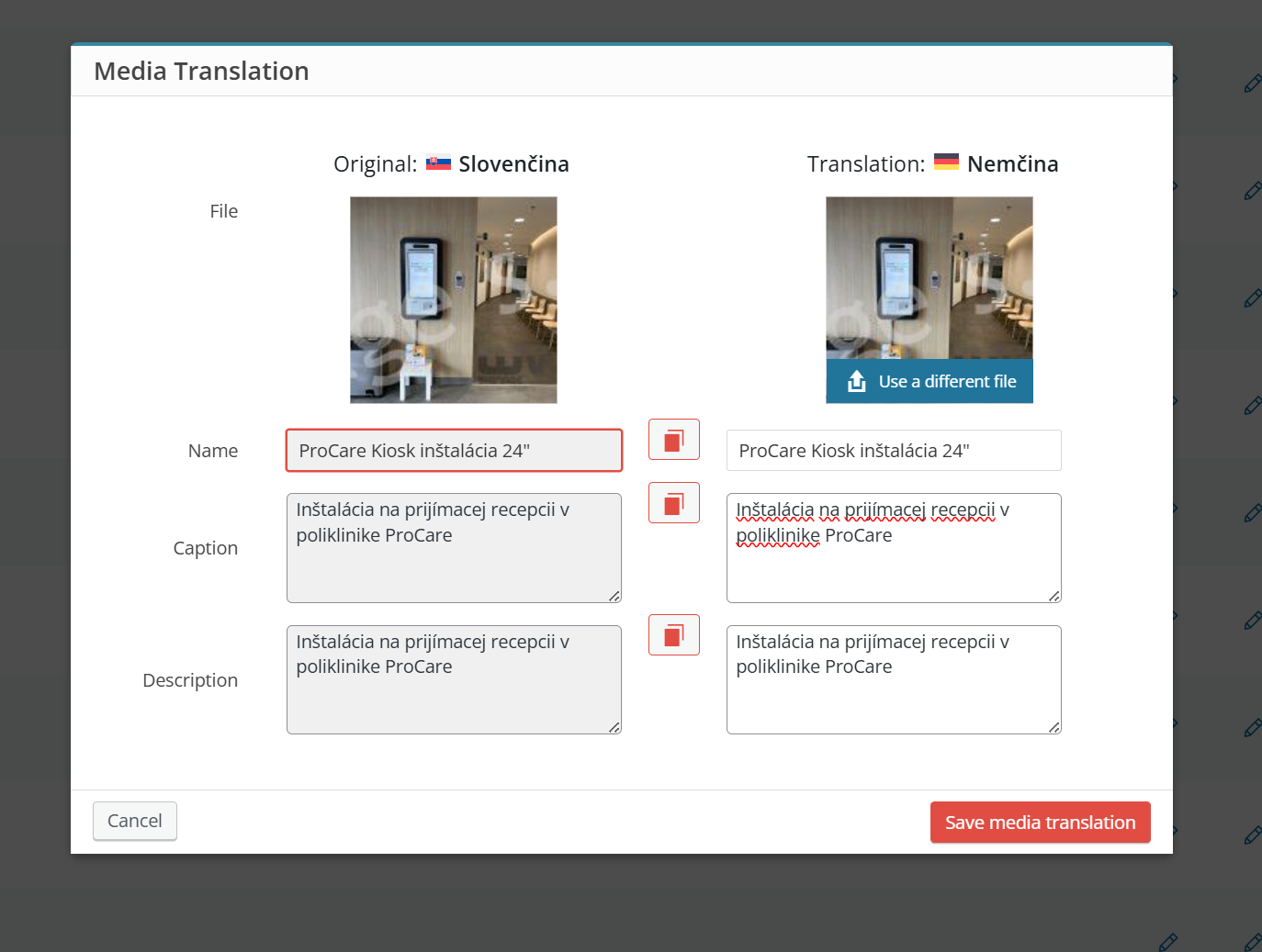Click the German flag icon
1262x952 pixels.
point(946,162)
